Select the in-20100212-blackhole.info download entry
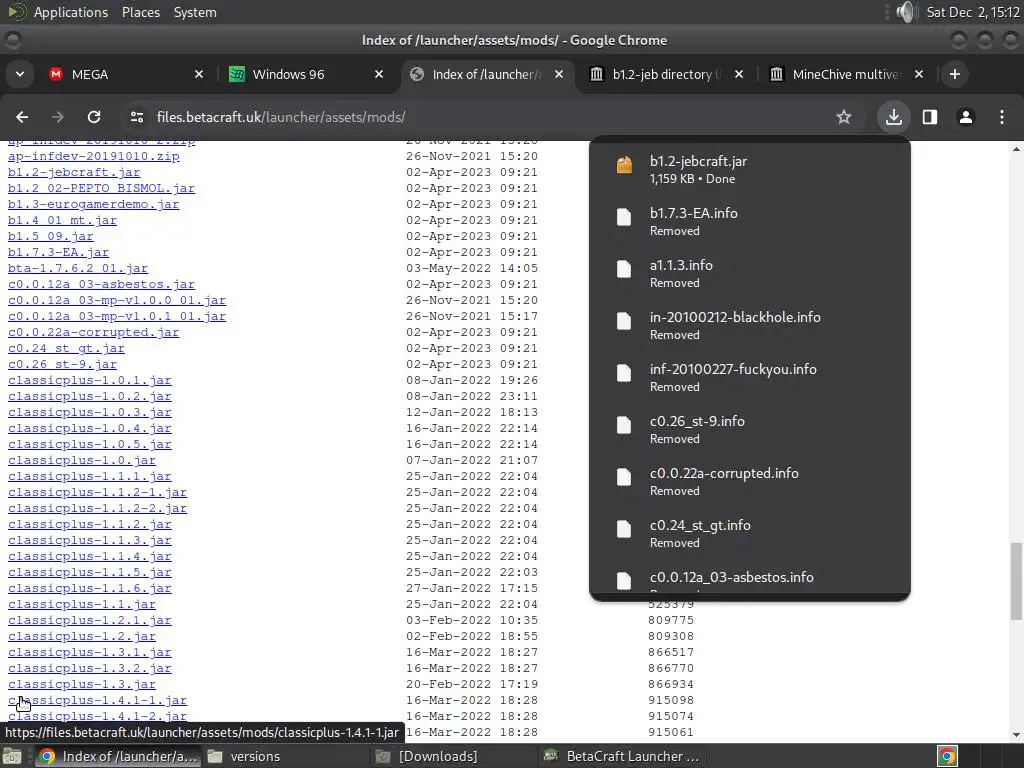 tap(750, 325)
